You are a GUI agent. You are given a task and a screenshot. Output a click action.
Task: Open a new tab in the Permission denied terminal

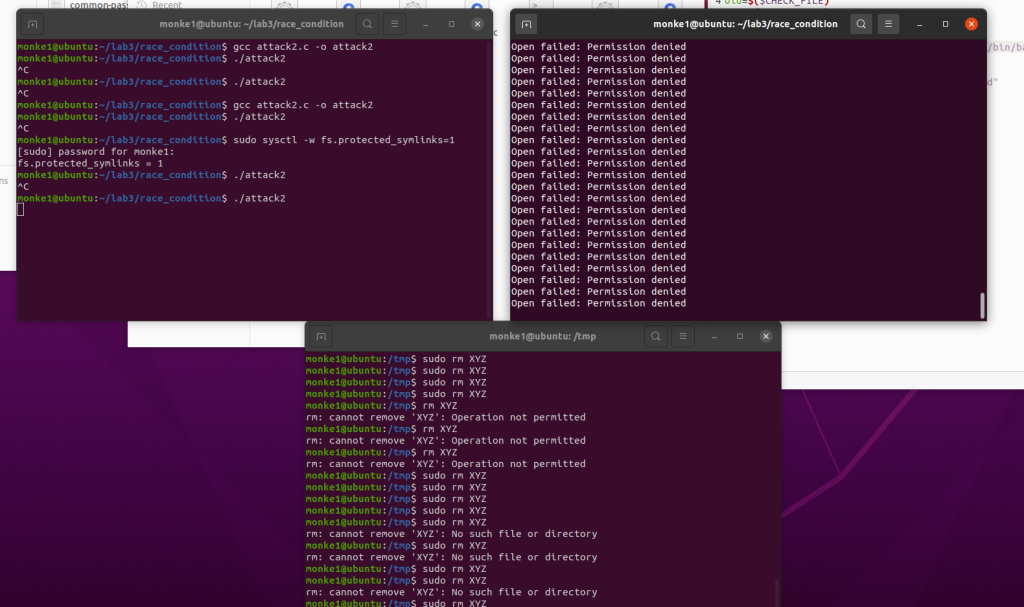click(x=526, y=24)
